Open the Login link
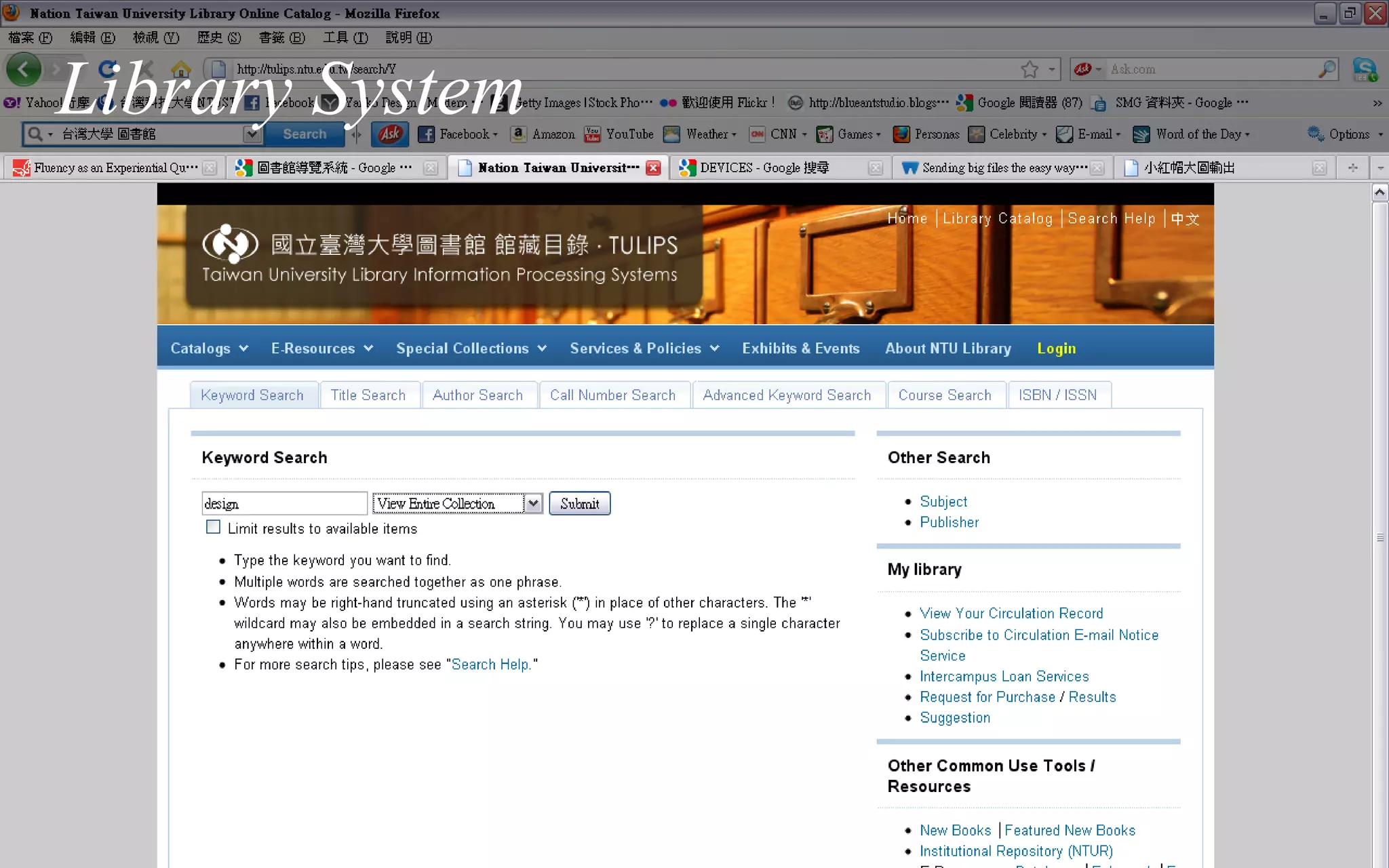Screen dimensions: 1389x868 (1057, 349)
